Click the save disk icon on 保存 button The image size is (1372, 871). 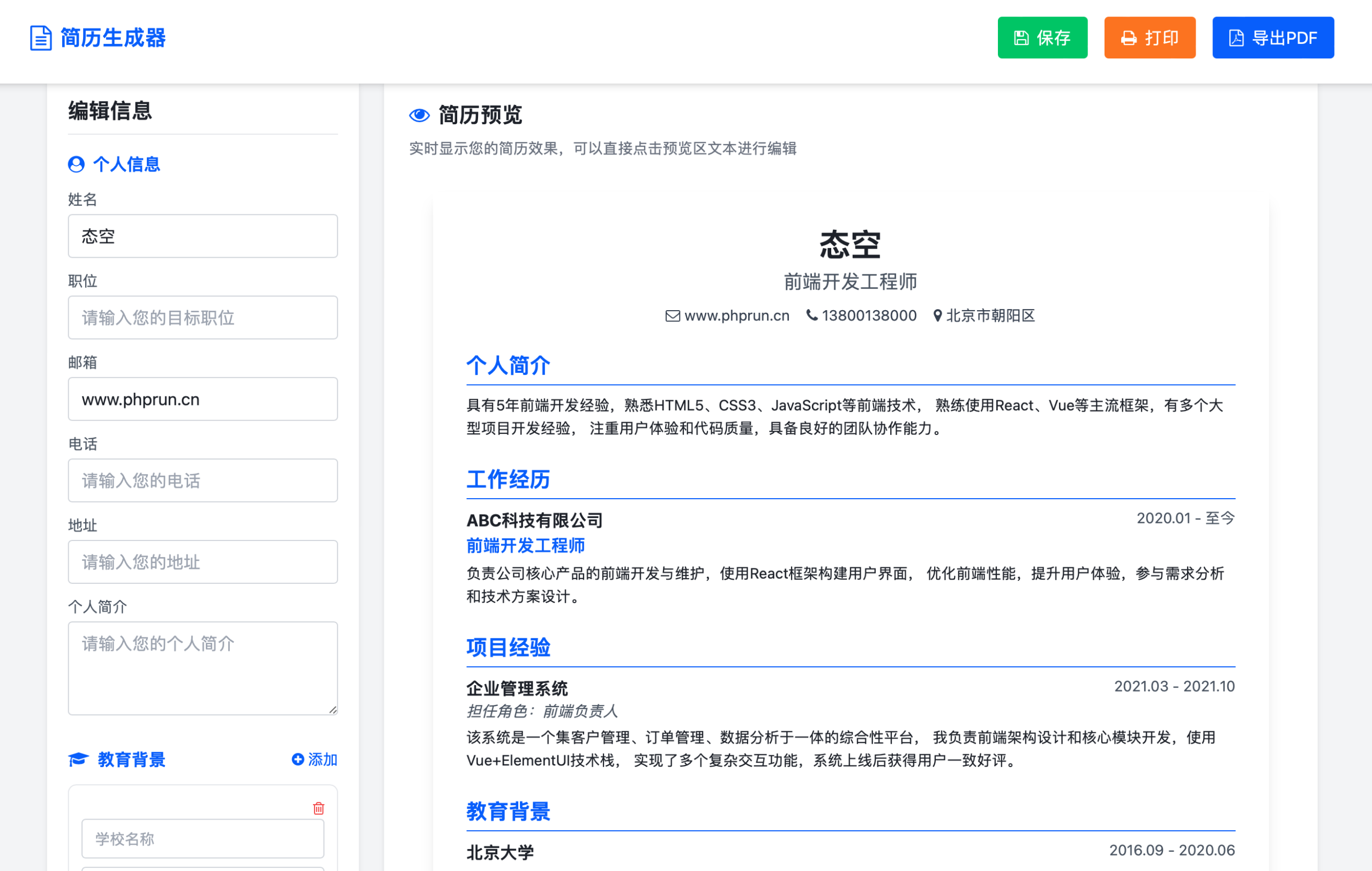[1021, 37]
